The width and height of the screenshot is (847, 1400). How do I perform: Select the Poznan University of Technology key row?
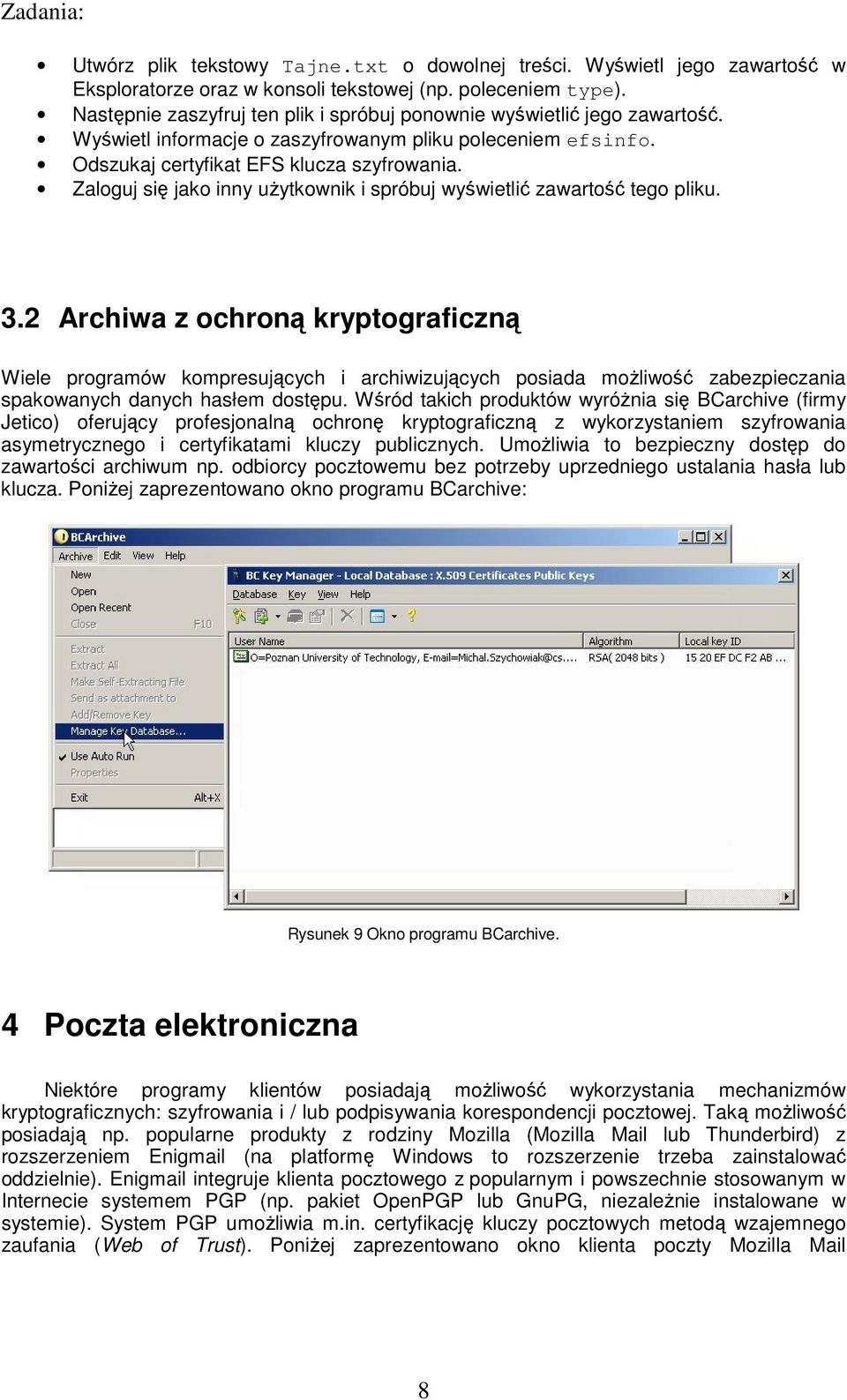[512, 657]
